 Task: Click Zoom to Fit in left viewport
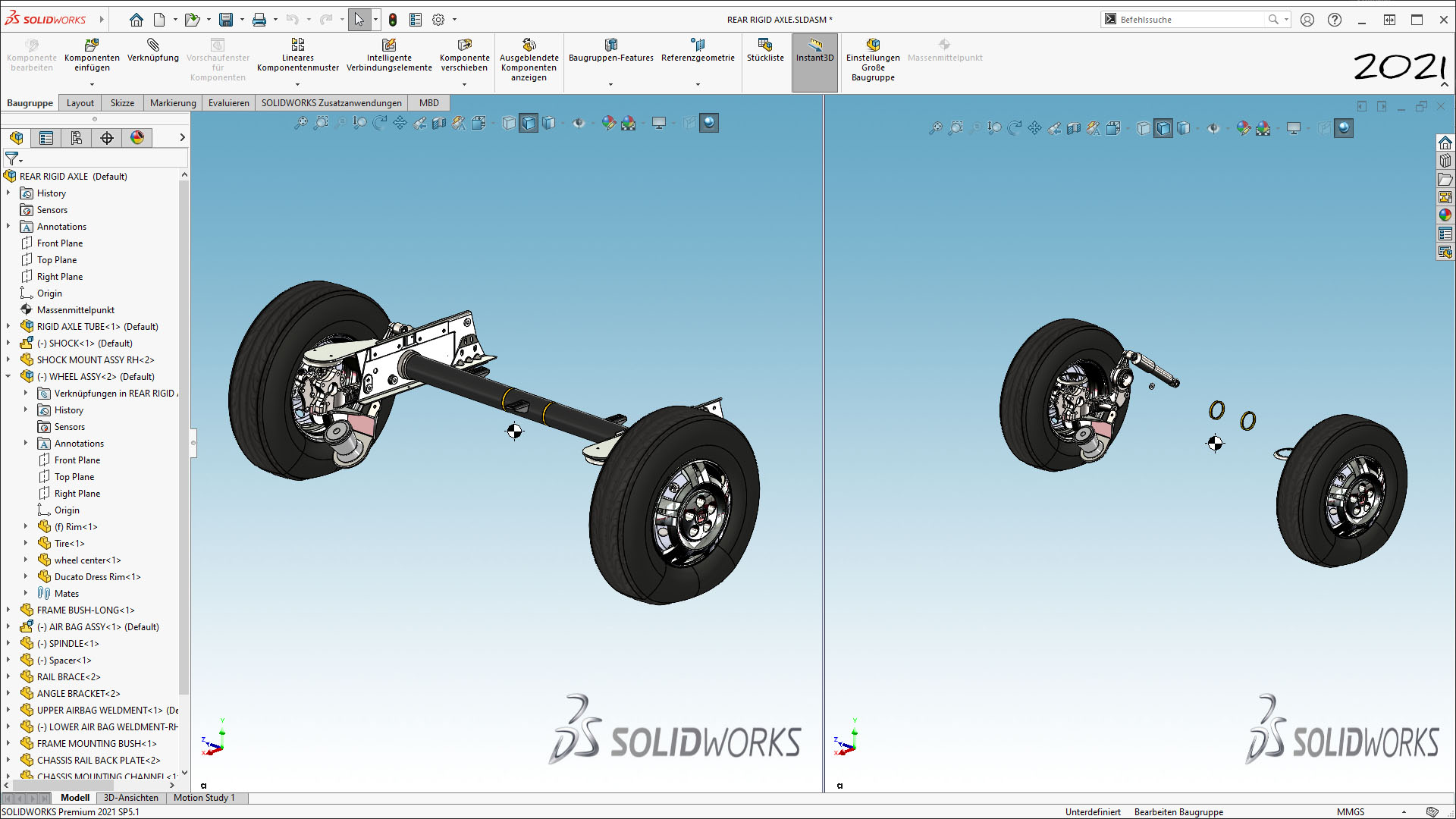(x=301, y=123)
